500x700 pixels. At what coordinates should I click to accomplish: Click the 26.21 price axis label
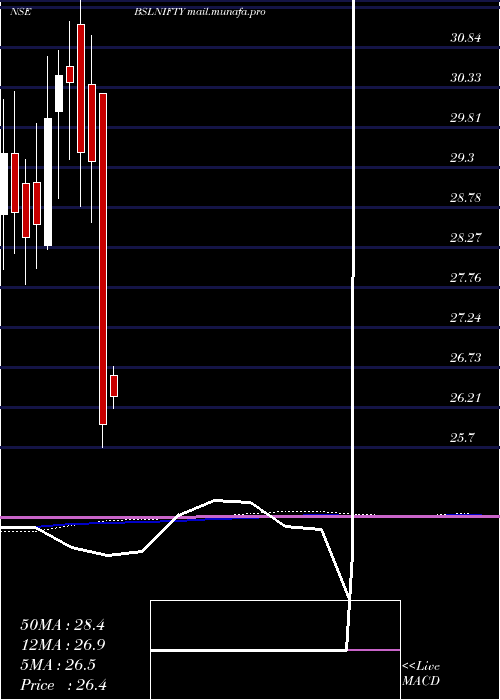(x=466, y=398)
